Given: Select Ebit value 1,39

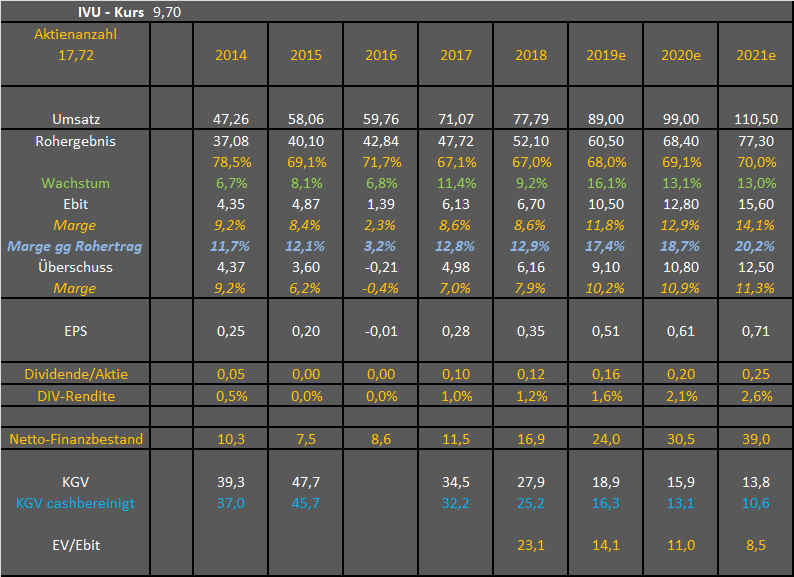Looking at the screenshot, I should pyautogui.click(x=381, y=204).
